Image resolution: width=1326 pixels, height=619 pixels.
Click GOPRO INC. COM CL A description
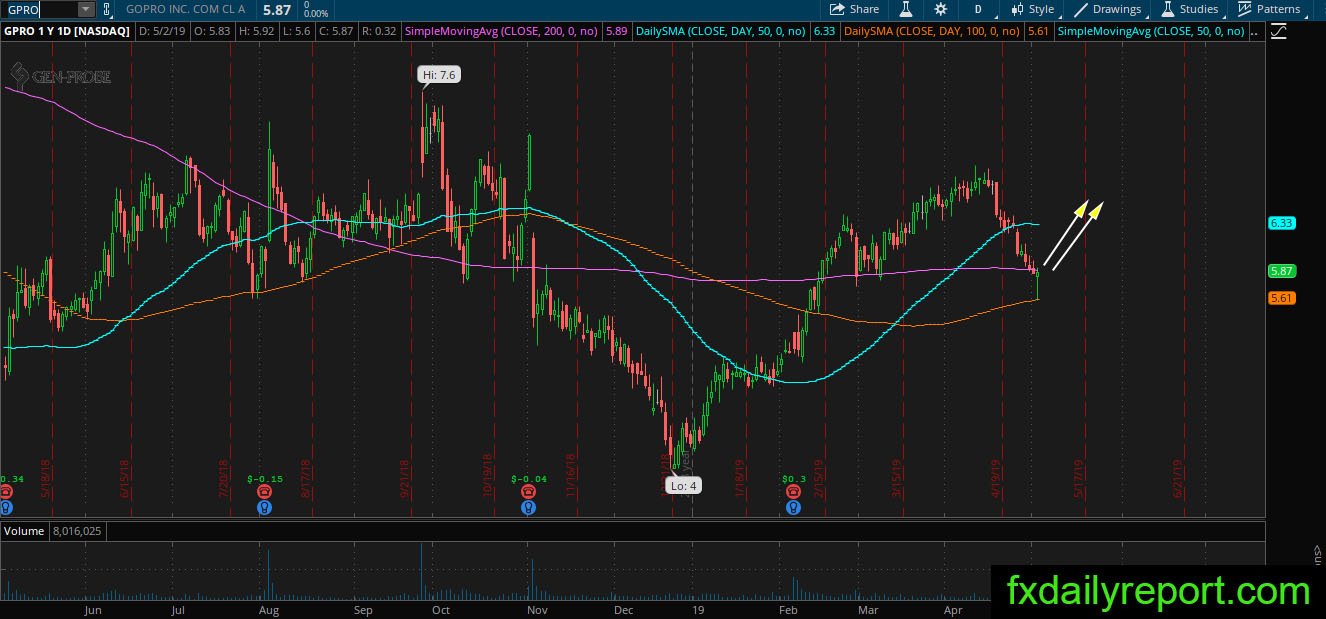point(186,9)
